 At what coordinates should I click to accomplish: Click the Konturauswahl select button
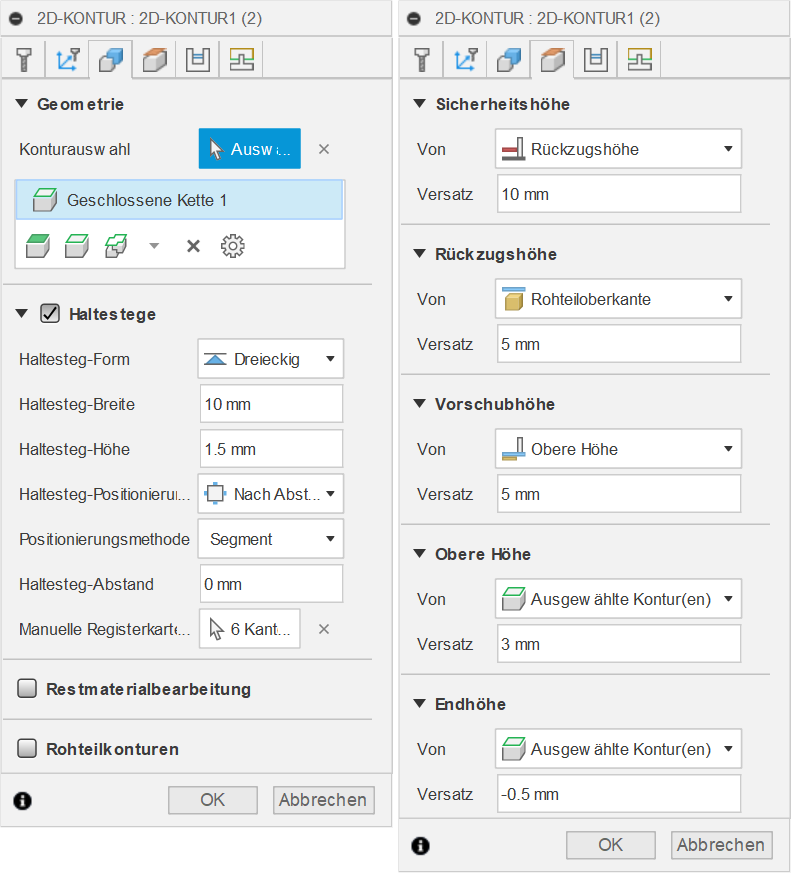[x=249, y=149]
